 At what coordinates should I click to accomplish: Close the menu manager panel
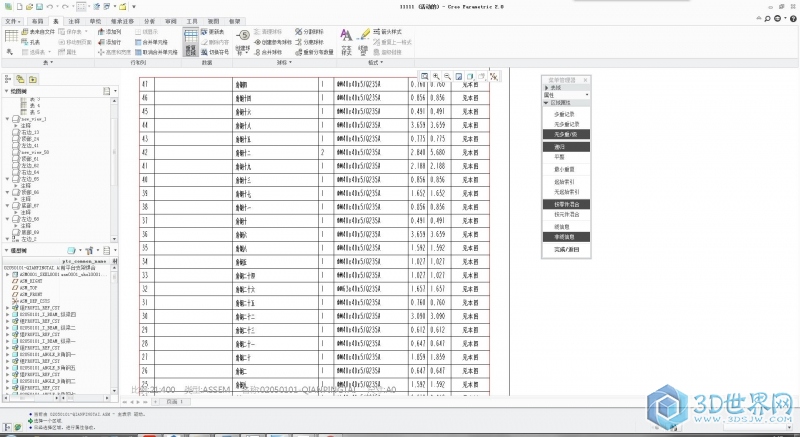click(585, 80)
